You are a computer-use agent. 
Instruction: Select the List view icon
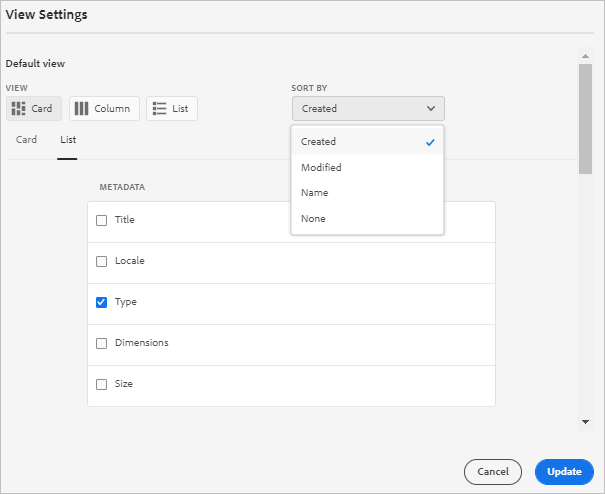(x=160, y=108)
